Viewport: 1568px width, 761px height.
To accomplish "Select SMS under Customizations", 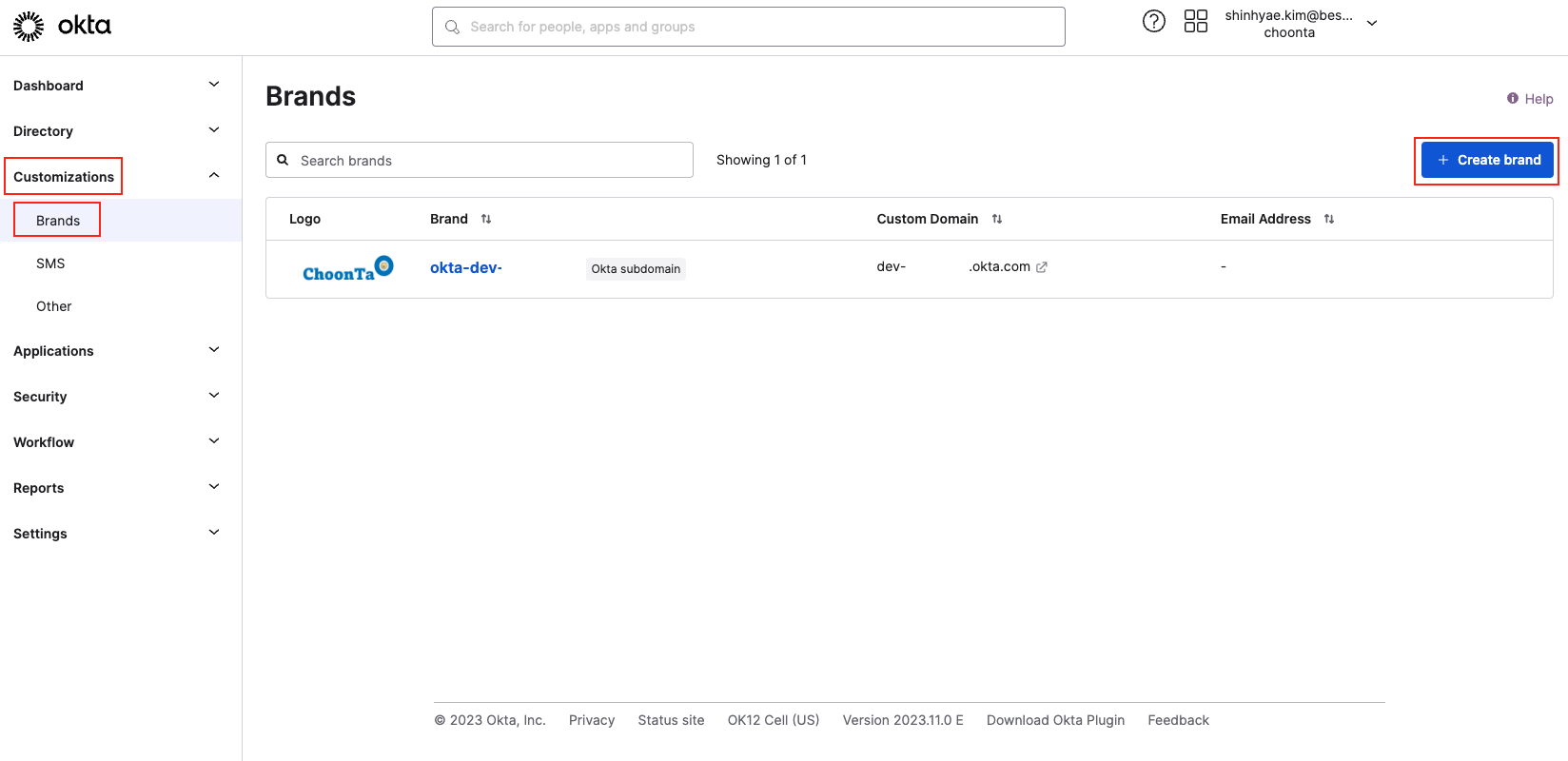I will click(50, 263).
